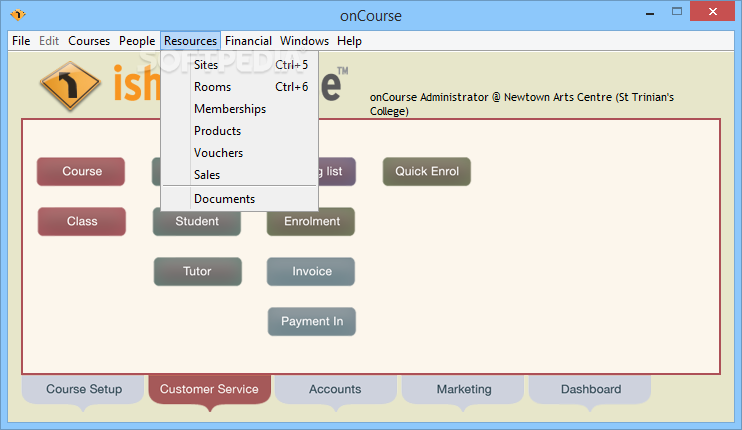
Task: Open the Financial menu
Action: pos(248,41)
